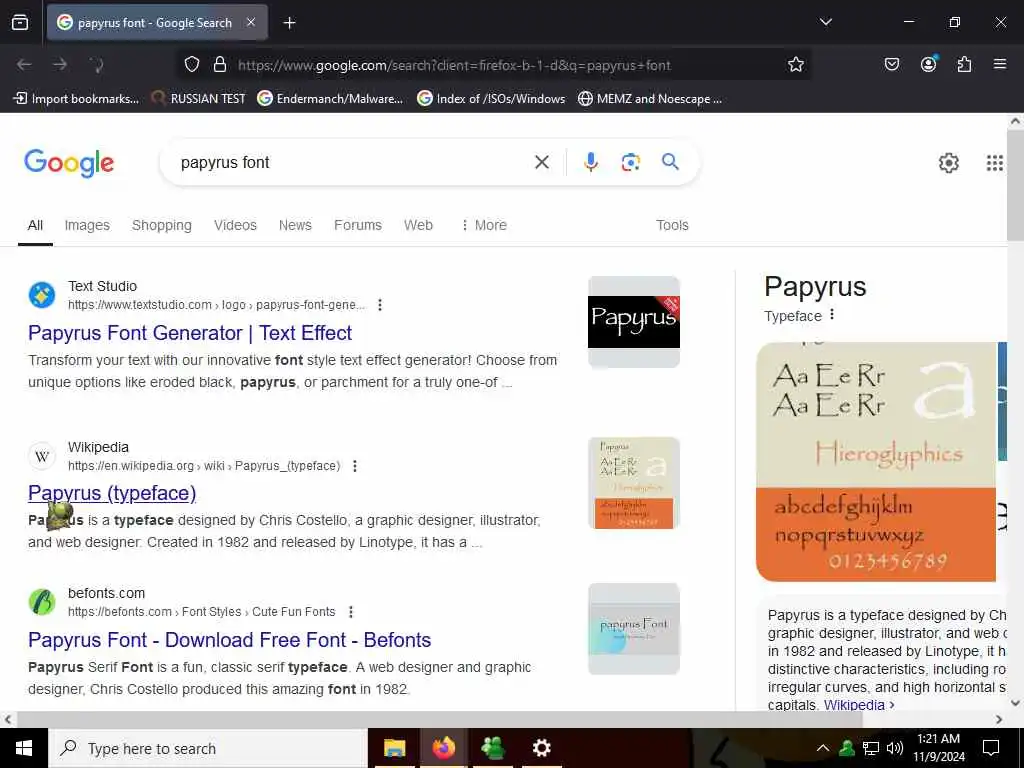
Task: Switch to the News tab
Action: coord(295,225)
